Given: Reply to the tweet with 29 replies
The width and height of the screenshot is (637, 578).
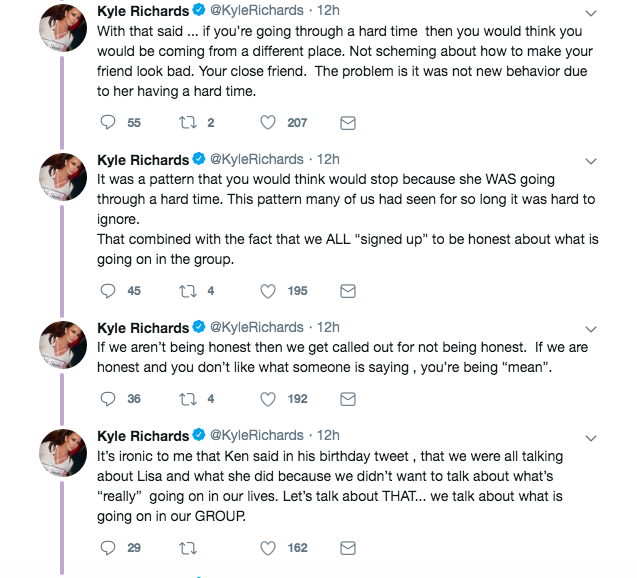Looking at the screenshot, I should click(108, 548).
